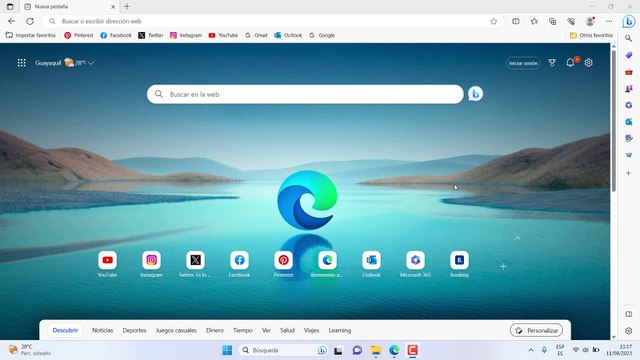Image resolution: width=640 pixels, height=360 pixels.
Task: Click the taskbar Búsqueda search box
Action: coord(284,350)
